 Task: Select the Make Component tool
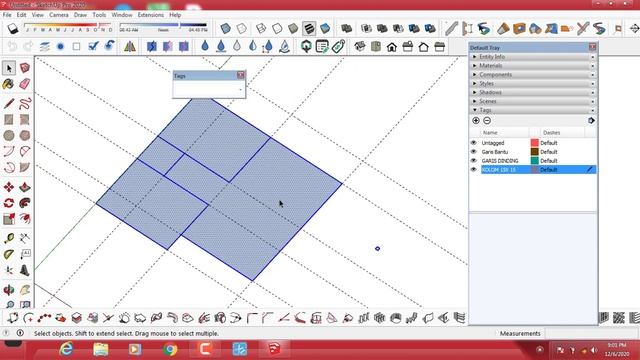[24, 68]
